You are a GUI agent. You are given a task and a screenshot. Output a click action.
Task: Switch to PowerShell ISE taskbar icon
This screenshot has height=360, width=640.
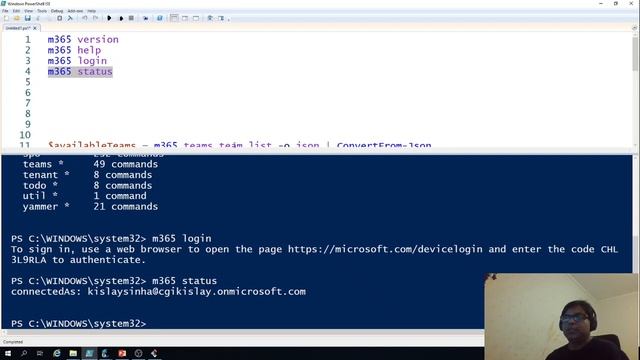tap(89, 353)
